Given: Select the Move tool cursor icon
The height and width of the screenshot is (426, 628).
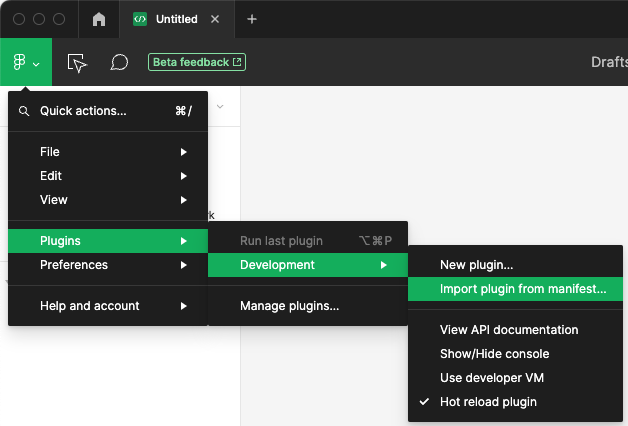Looking at the screenshot, I should point(77,62).
